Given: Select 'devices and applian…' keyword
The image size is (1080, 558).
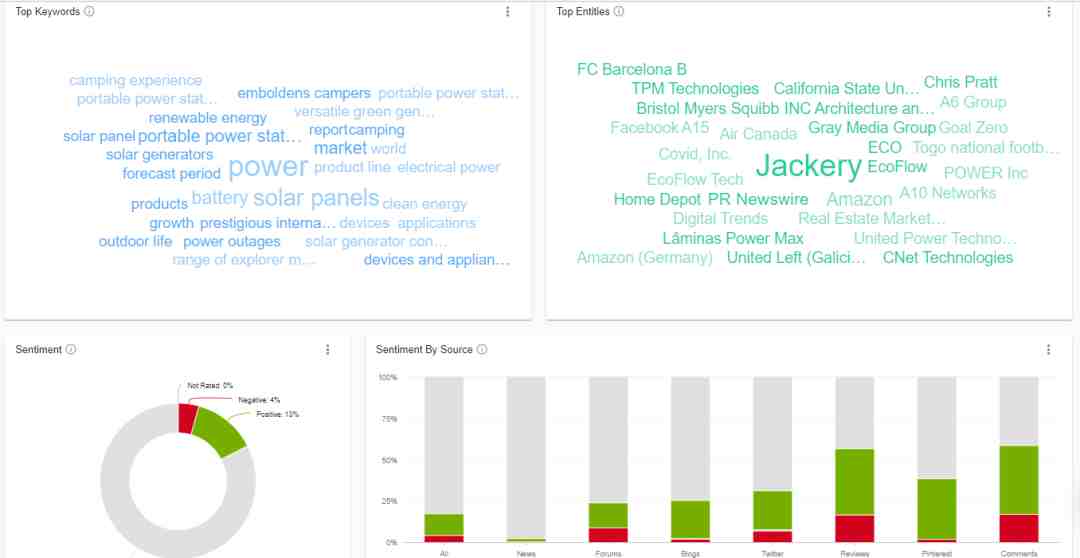Looking at the screenshot, I should pyautogui.click(x=437, y=260).
